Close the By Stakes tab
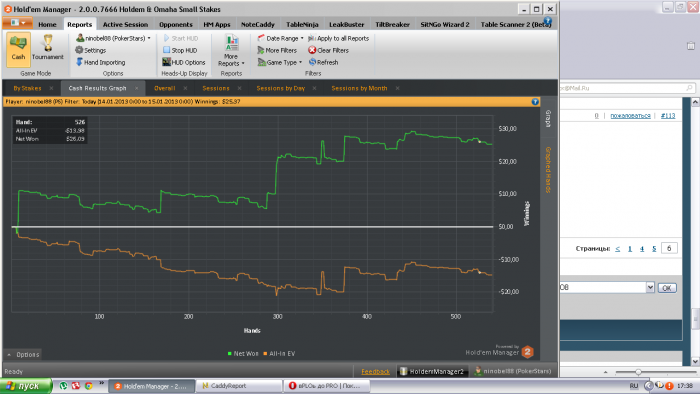Image resolution: width=700 pixels, height=394 pixels. tap(51, 88)
